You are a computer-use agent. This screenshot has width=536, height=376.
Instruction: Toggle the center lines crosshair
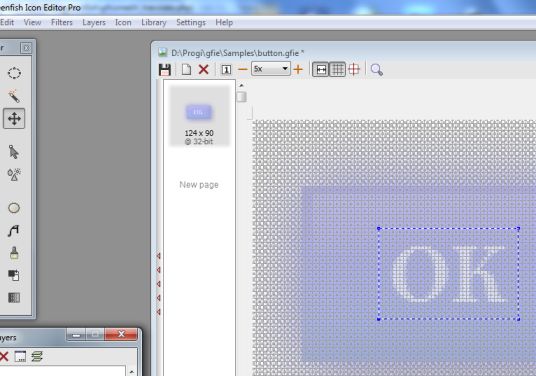354,69
